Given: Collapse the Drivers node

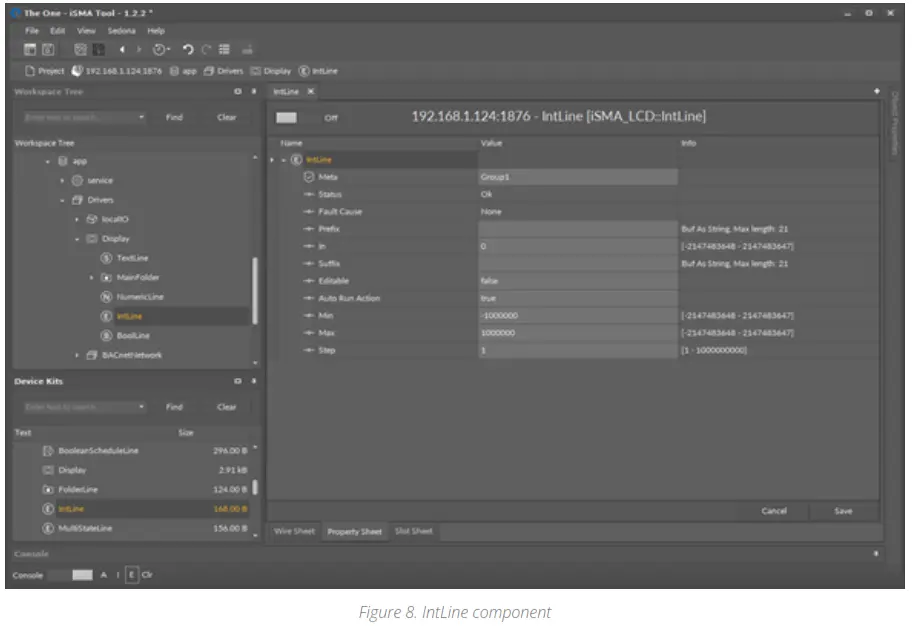Looking at the screenshot, I should [62, 200].
